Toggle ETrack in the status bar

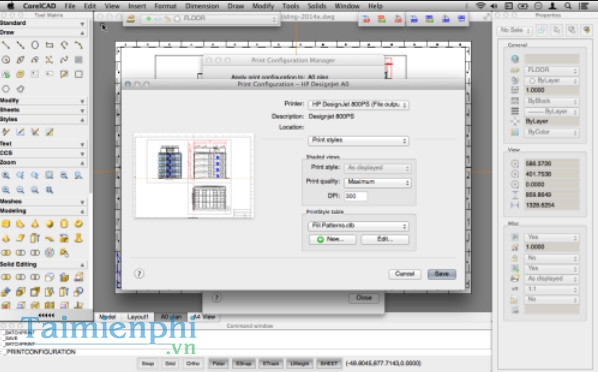point(271,363)
